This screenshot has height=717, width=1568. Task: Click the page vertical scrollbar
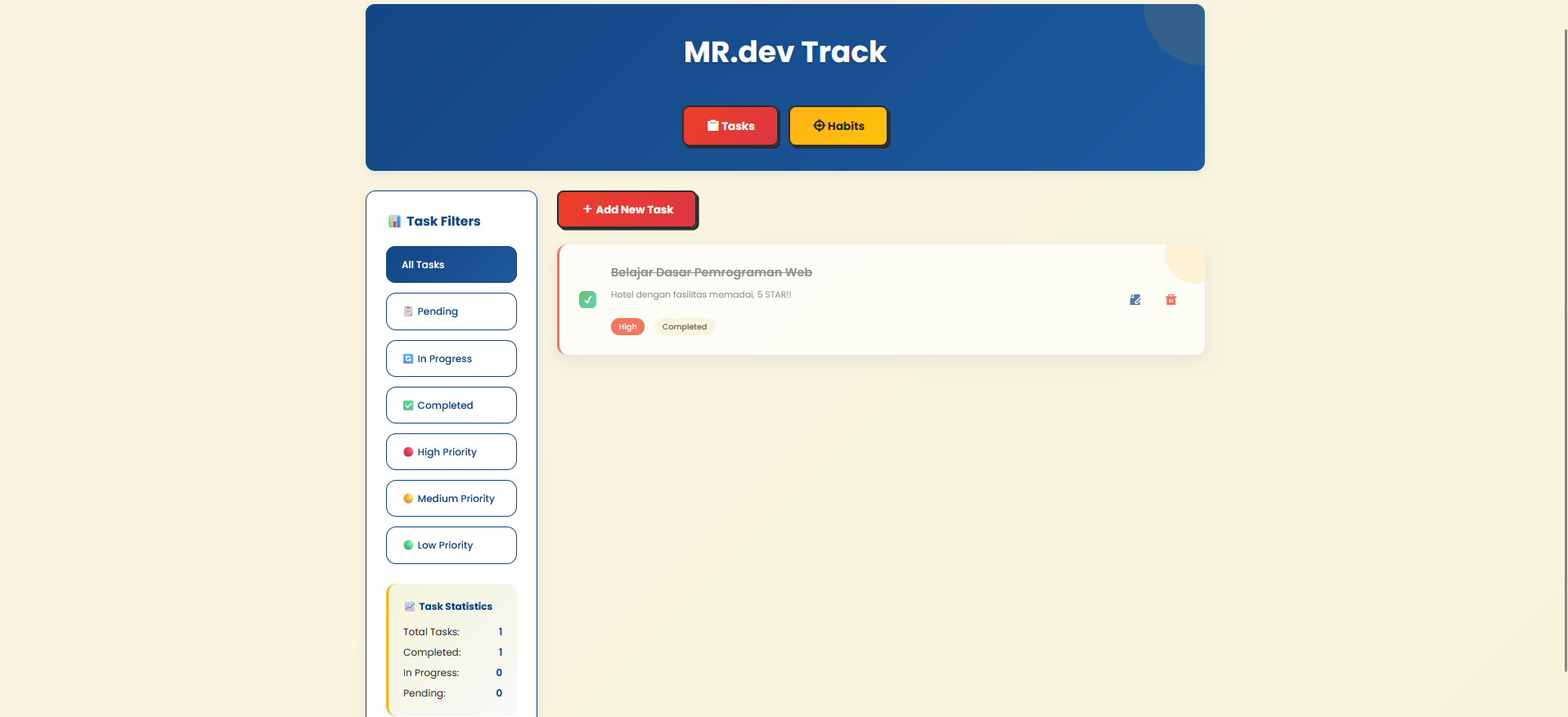point(1565,352)
